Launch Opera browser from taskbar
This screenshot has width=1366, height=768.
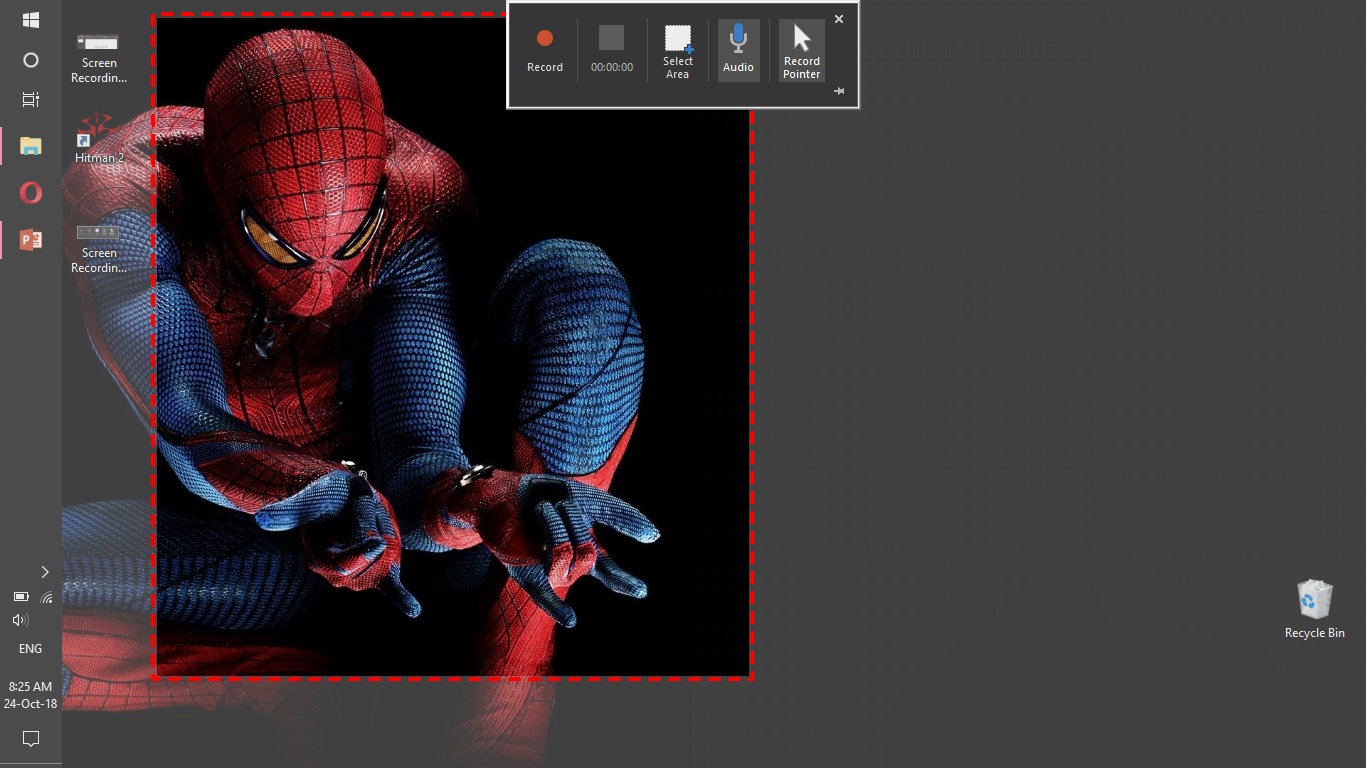31,193
